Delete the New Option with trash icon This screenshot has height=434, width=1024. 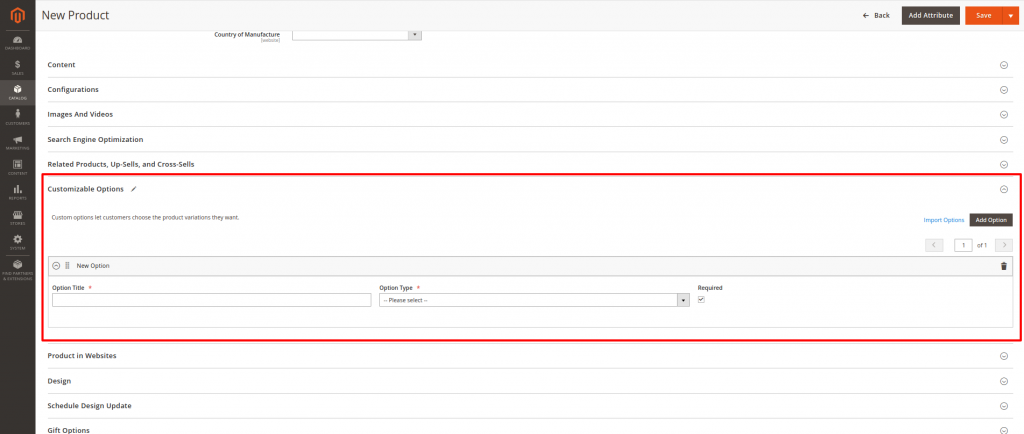point(1004,266)
